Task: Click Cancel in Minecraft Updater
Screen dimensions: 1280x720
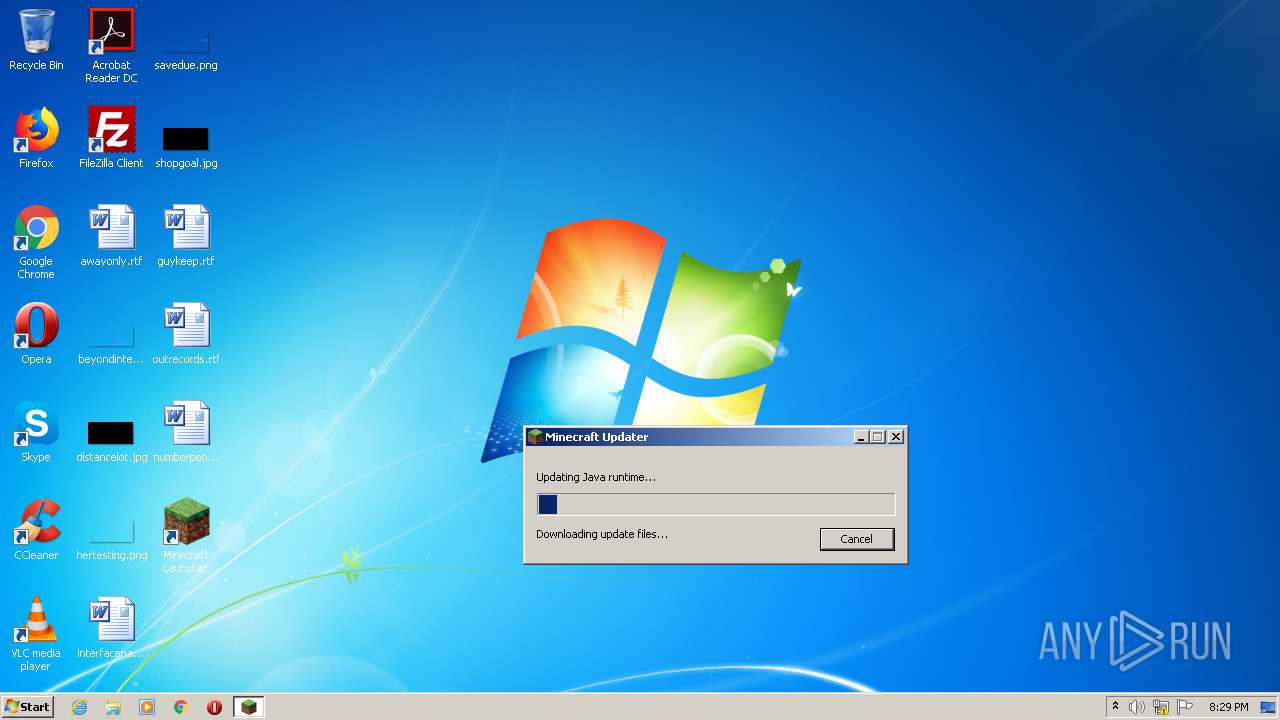Action: (857, 539)
